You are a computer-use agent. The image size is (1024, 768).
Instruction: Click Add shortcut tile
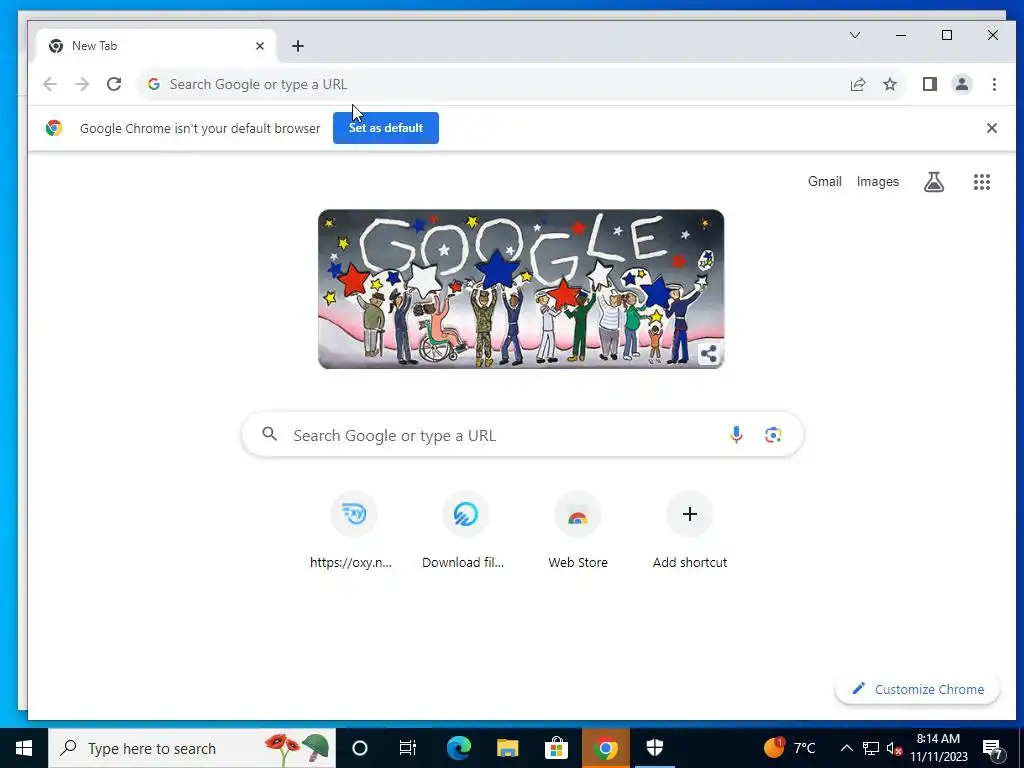(690, 530)
